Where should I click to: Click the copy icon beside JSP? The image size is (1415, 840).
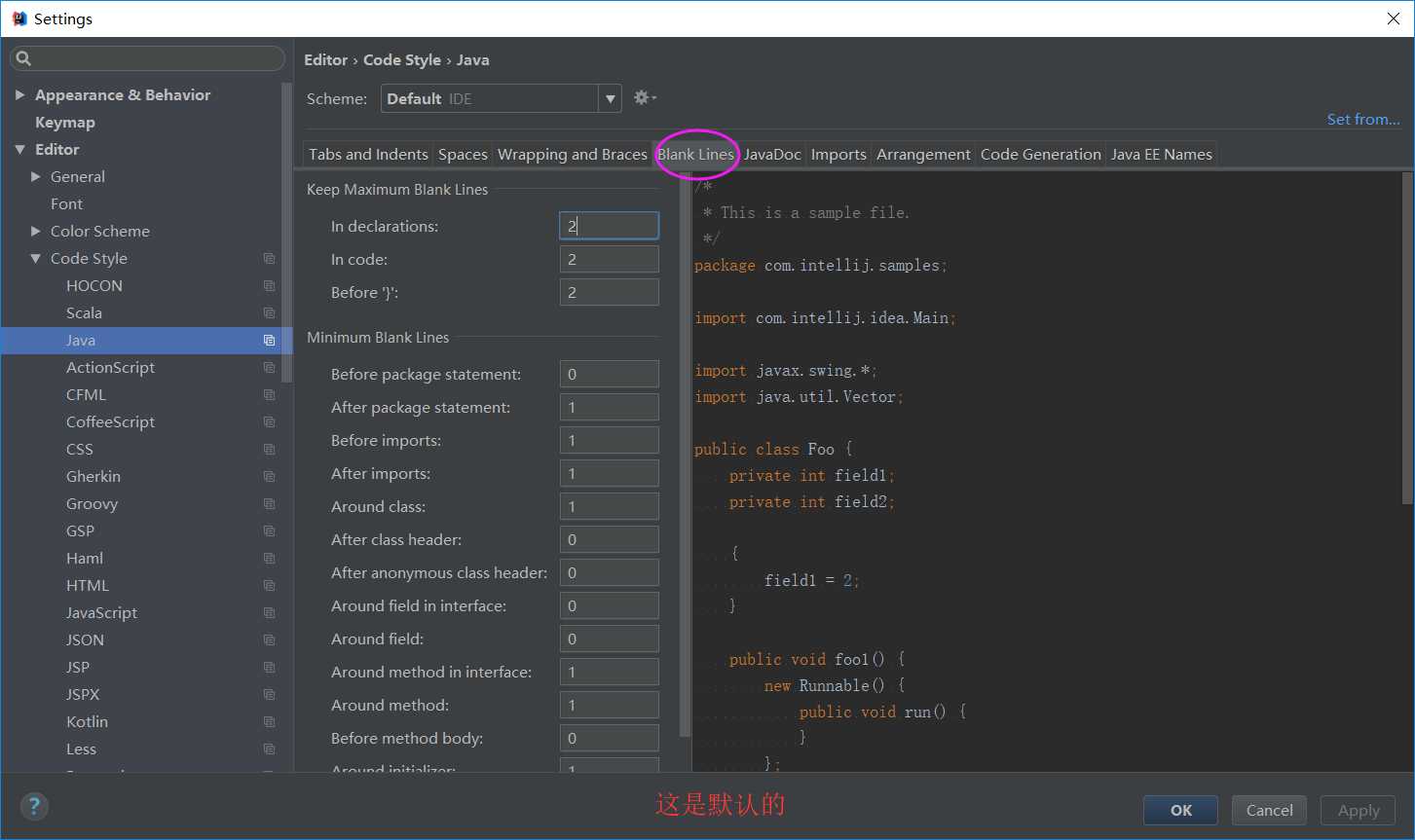point(270,668)
